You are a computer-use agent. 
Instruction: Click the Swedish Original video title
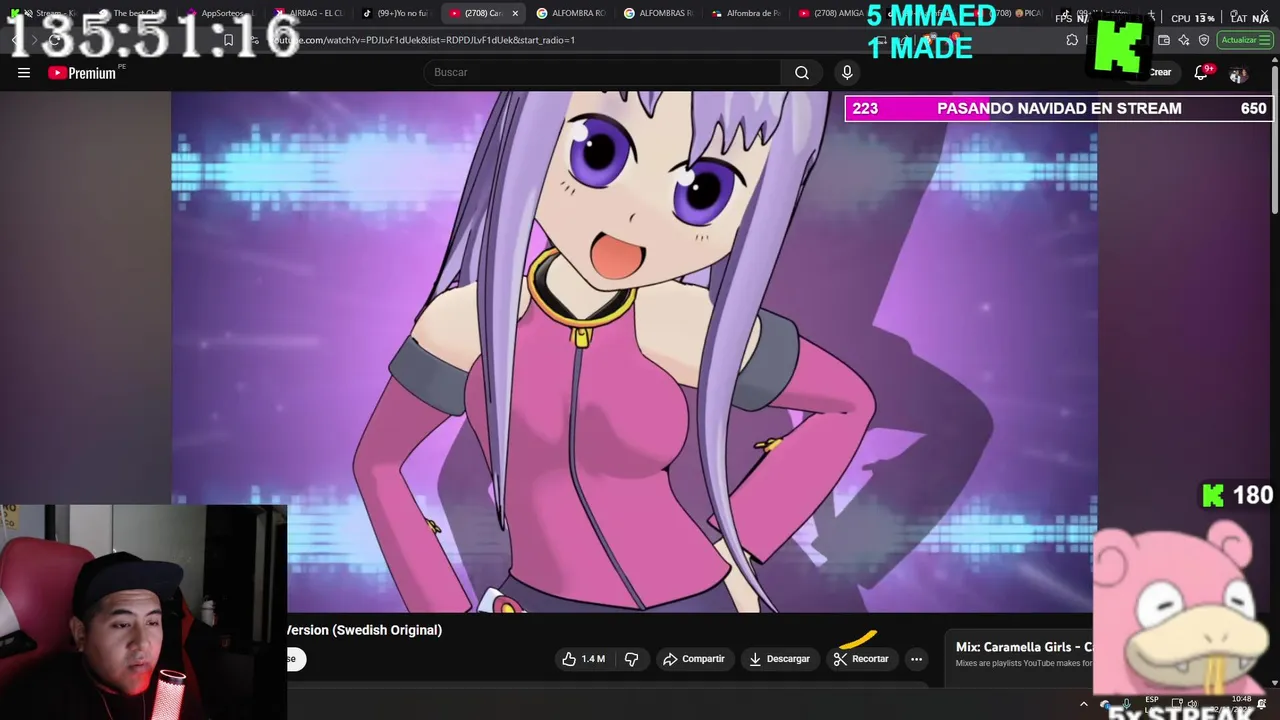click(364, 630)
